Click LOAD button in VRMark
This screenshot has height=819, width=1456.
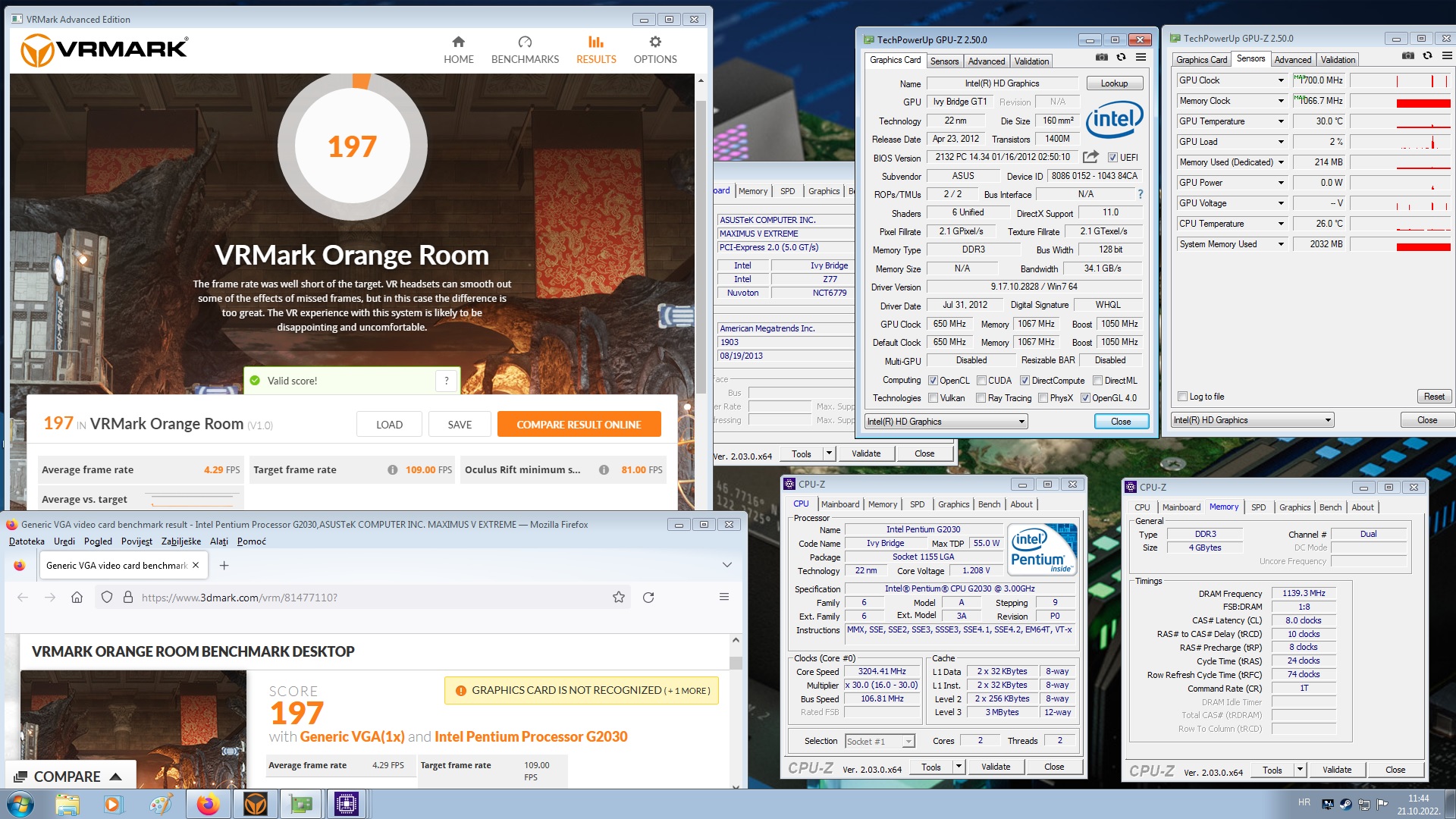pyautogui.click(x=389, y=425)
